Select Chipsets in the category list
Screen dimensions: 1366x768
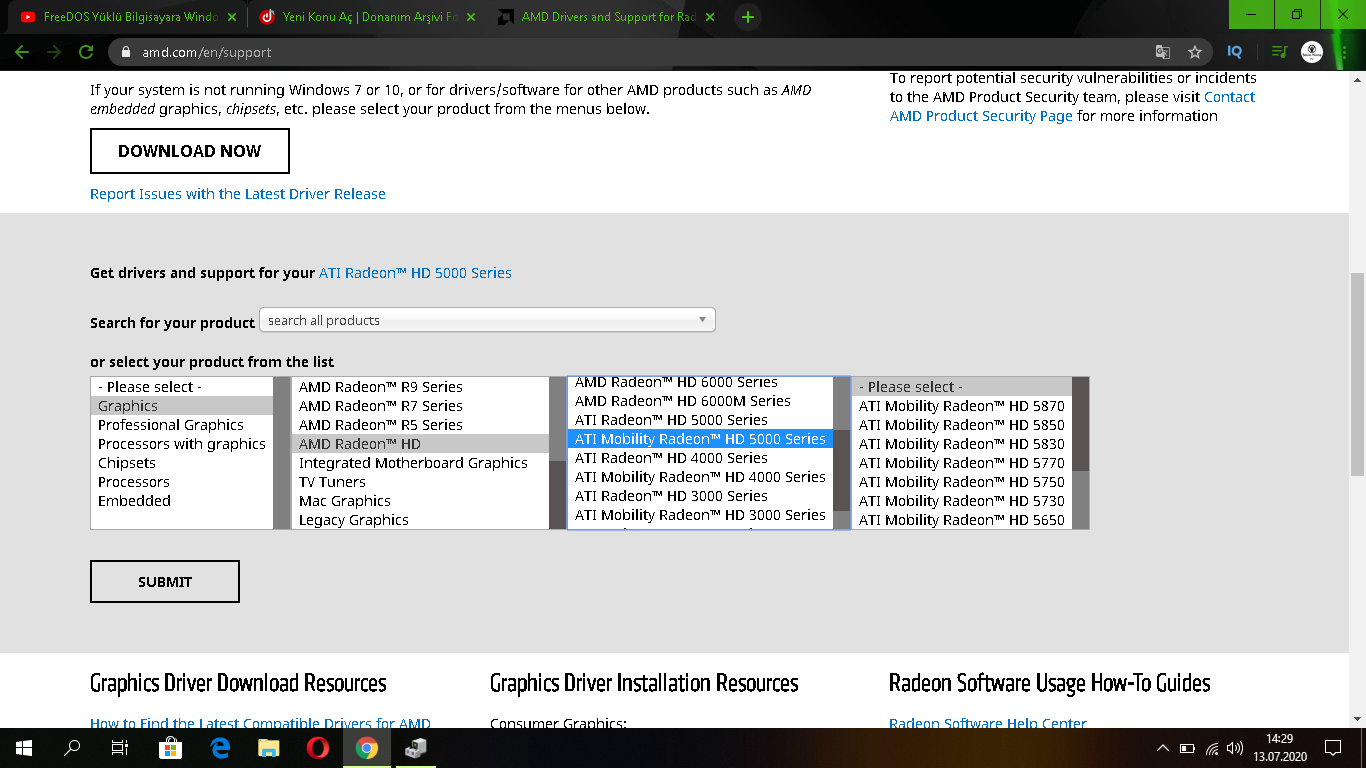point(182,463)
